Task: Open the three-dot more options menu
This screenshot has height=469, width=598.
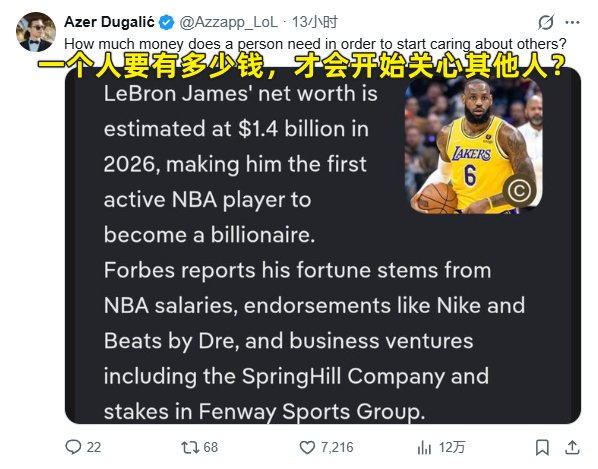Action: 572,22
